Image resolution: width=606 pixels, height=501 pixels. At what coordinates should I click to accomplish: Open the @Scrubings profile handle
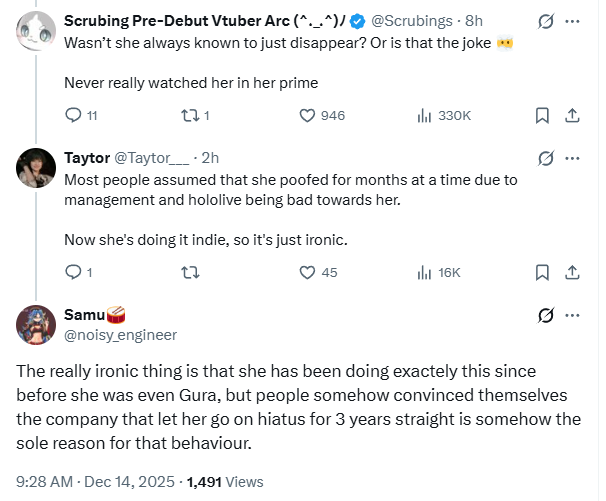pos(412,22)
